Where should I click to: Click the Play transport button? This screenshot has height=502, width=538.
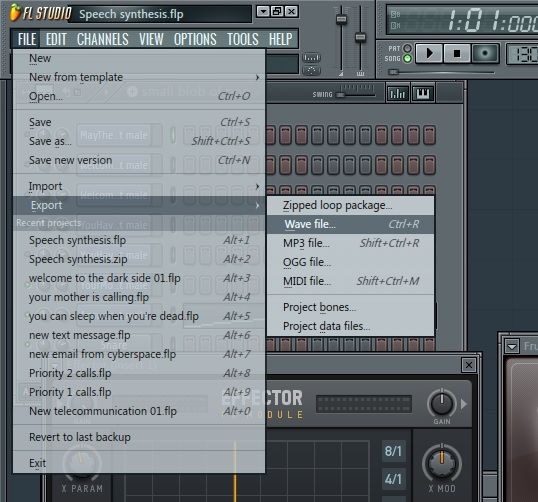429,54
